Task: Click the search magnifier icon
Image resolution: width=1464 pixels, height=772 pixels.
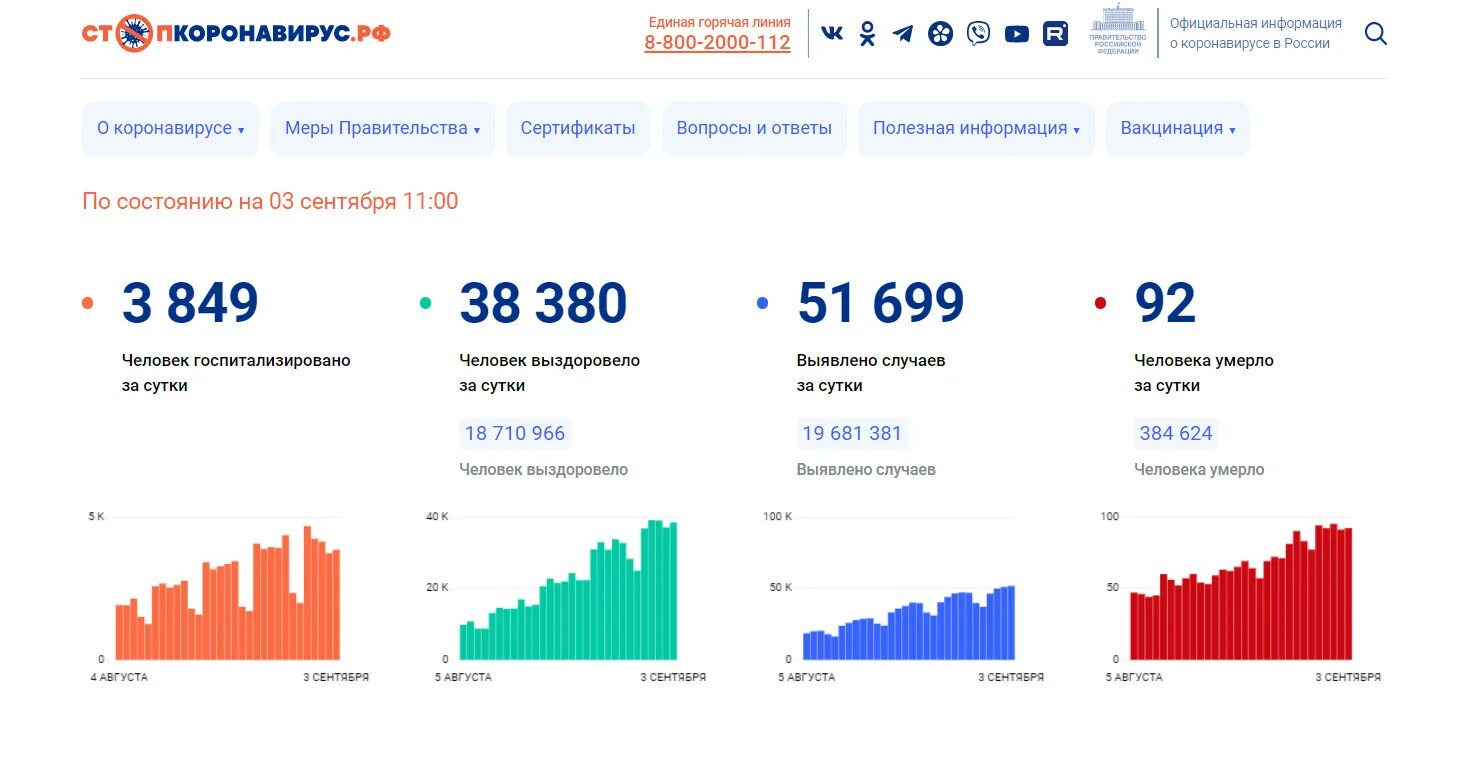Action: [1376, 34]
